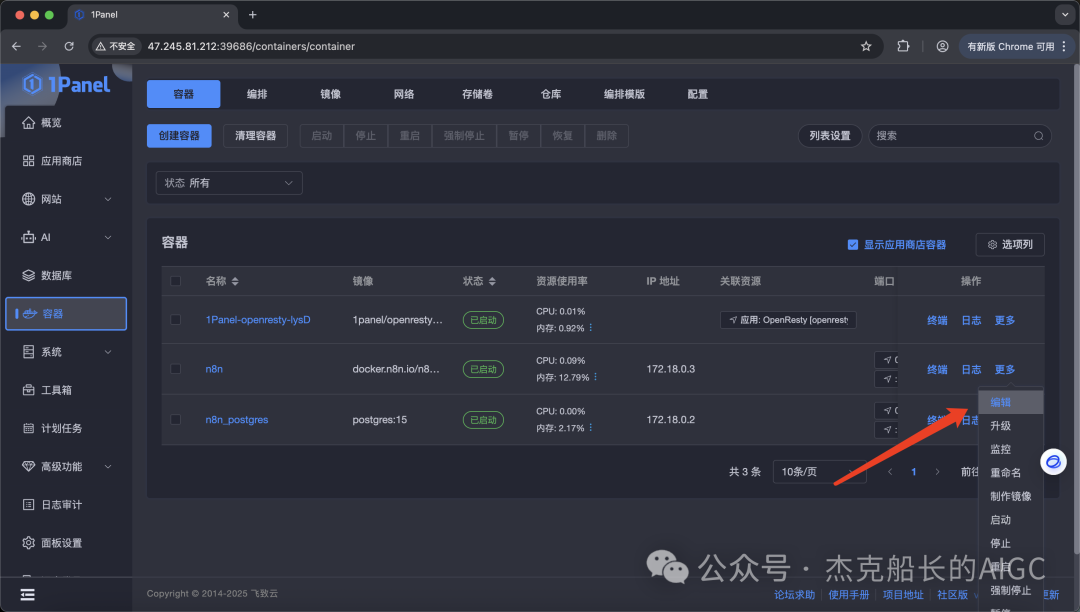1080x612 pixels.
Task: Click floating assistant round icon
Action: (x=1053, y=462)
